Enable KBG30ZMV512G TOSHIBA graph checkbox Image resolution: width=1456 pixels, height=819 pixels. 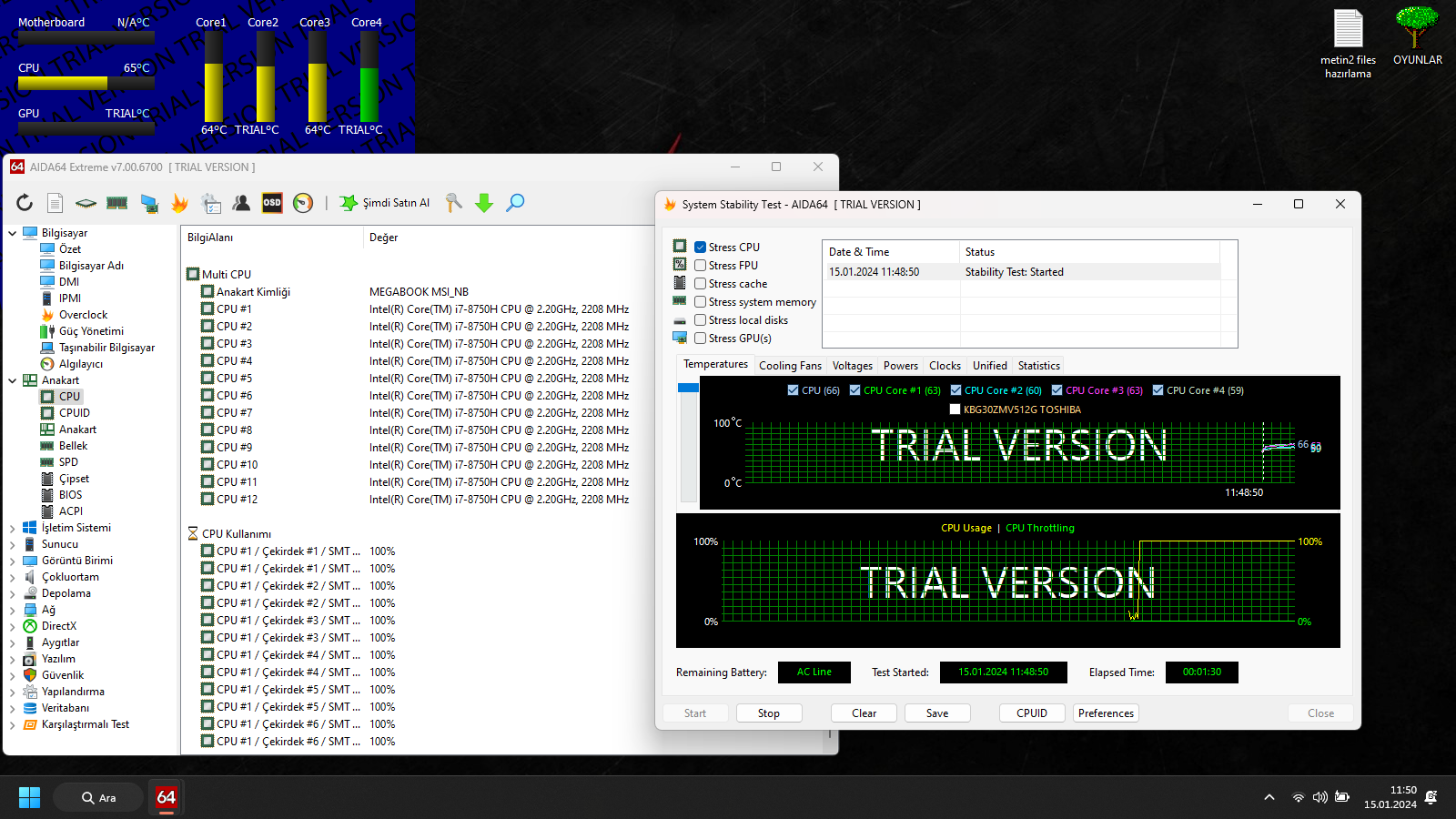[x=955, y=409]
